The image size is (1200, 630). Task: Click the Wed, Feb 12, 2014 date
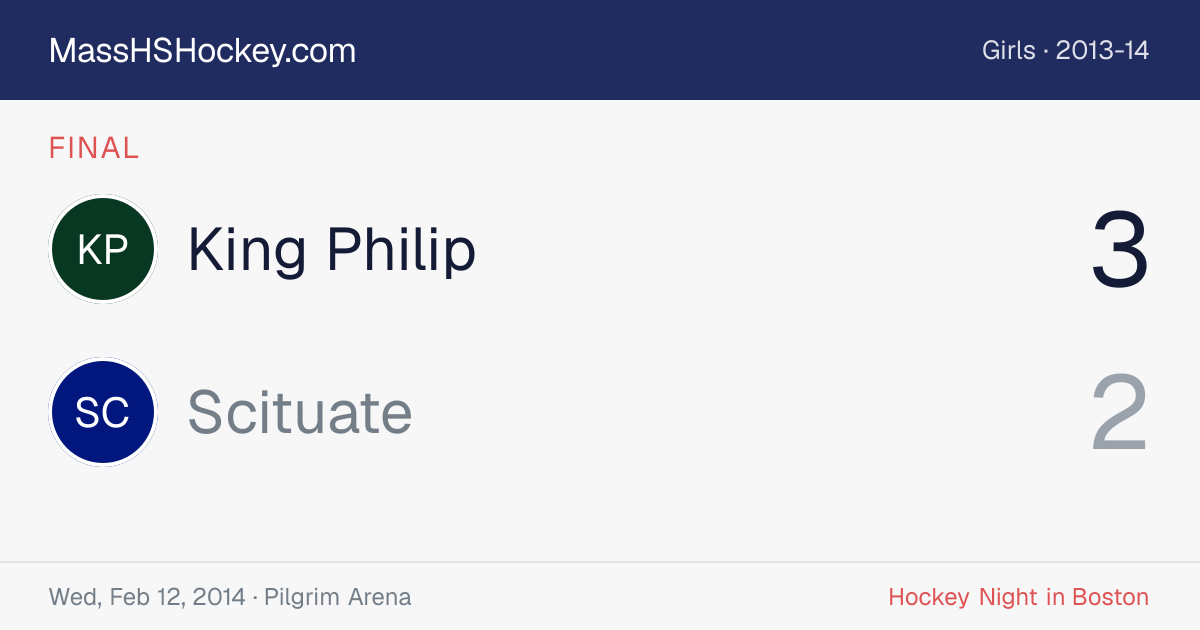pos(147,597)
